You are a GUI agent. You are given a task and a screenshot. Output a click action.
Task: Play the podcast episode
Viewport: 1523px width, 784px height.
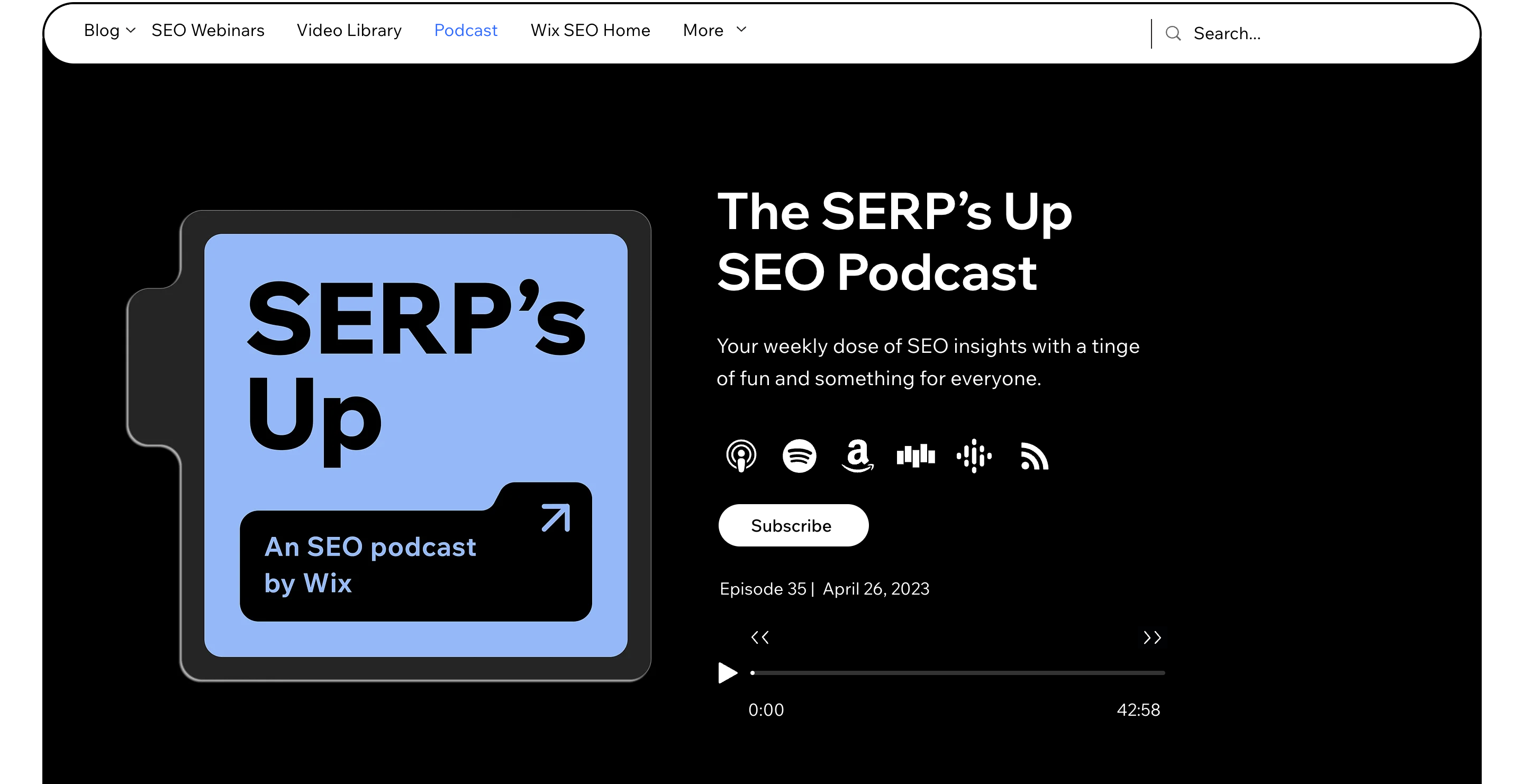point(727,673)
